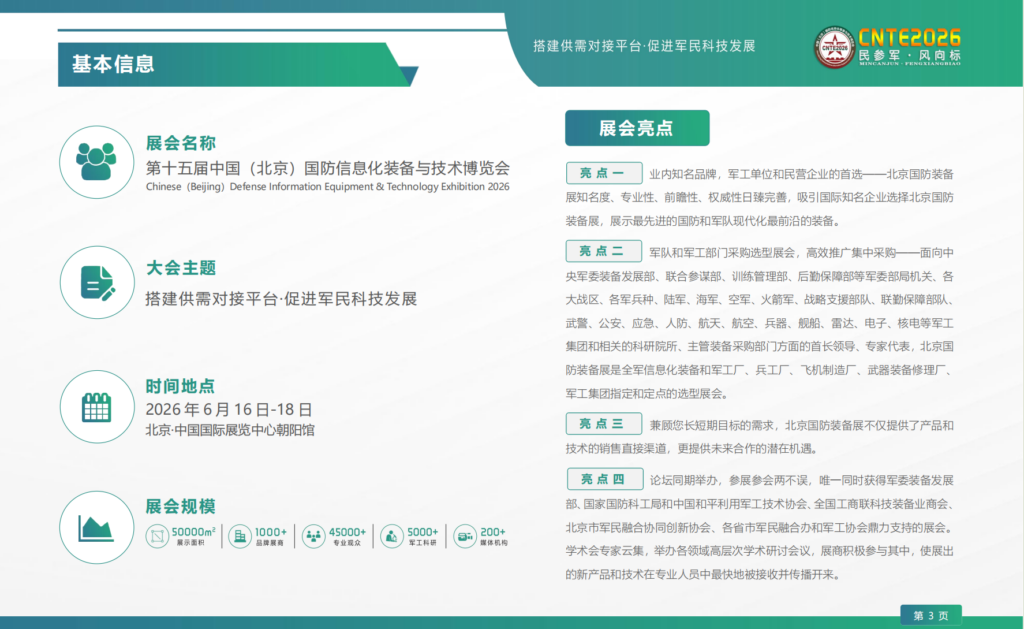Select the 基本信息 header tab
1024x629 pixels.
tap(113, 64)
